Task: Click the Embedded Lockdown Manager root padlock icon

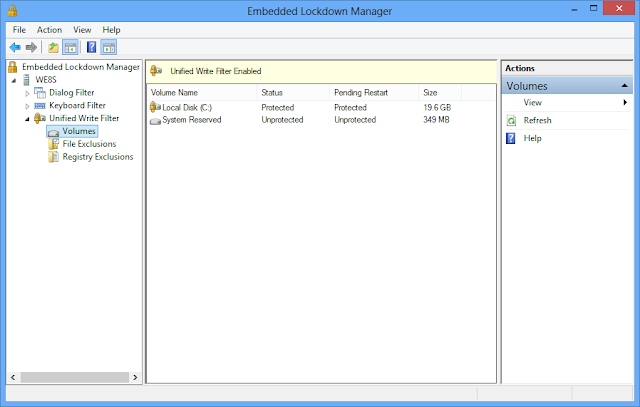Action: click(x=13, y=67)
